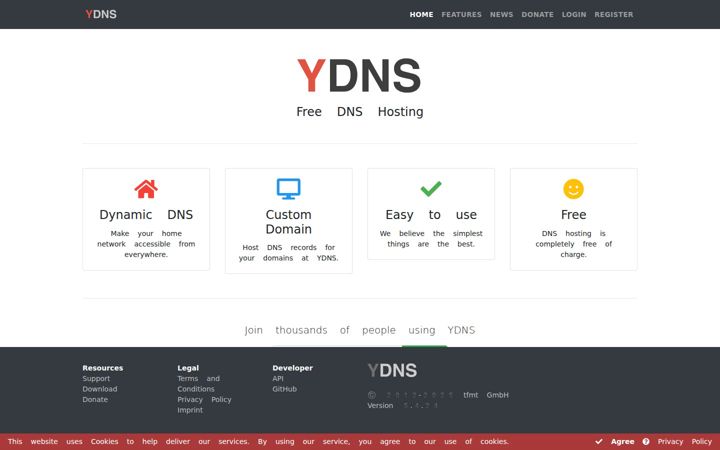Click the Legal footer heading
Viewport: 720px width, 450px height.
188,368
